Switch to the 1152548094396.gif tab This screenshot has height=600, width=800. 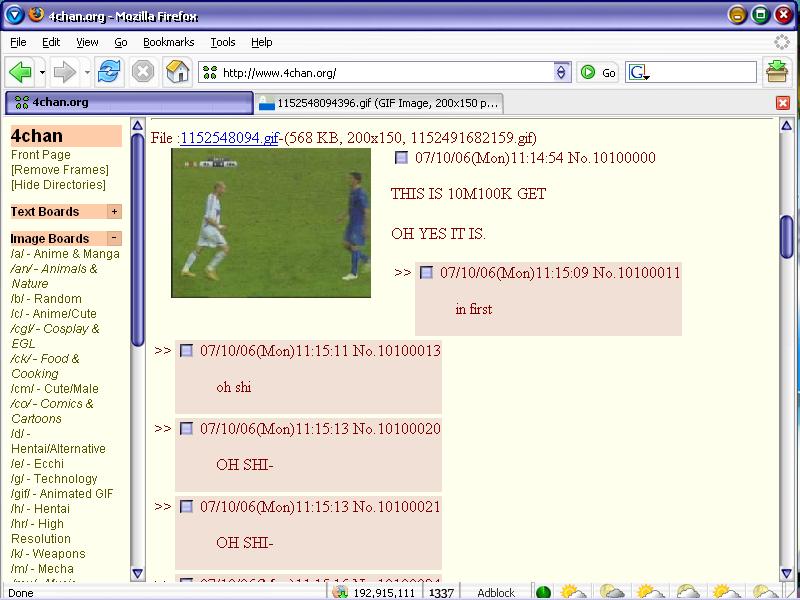379,104
